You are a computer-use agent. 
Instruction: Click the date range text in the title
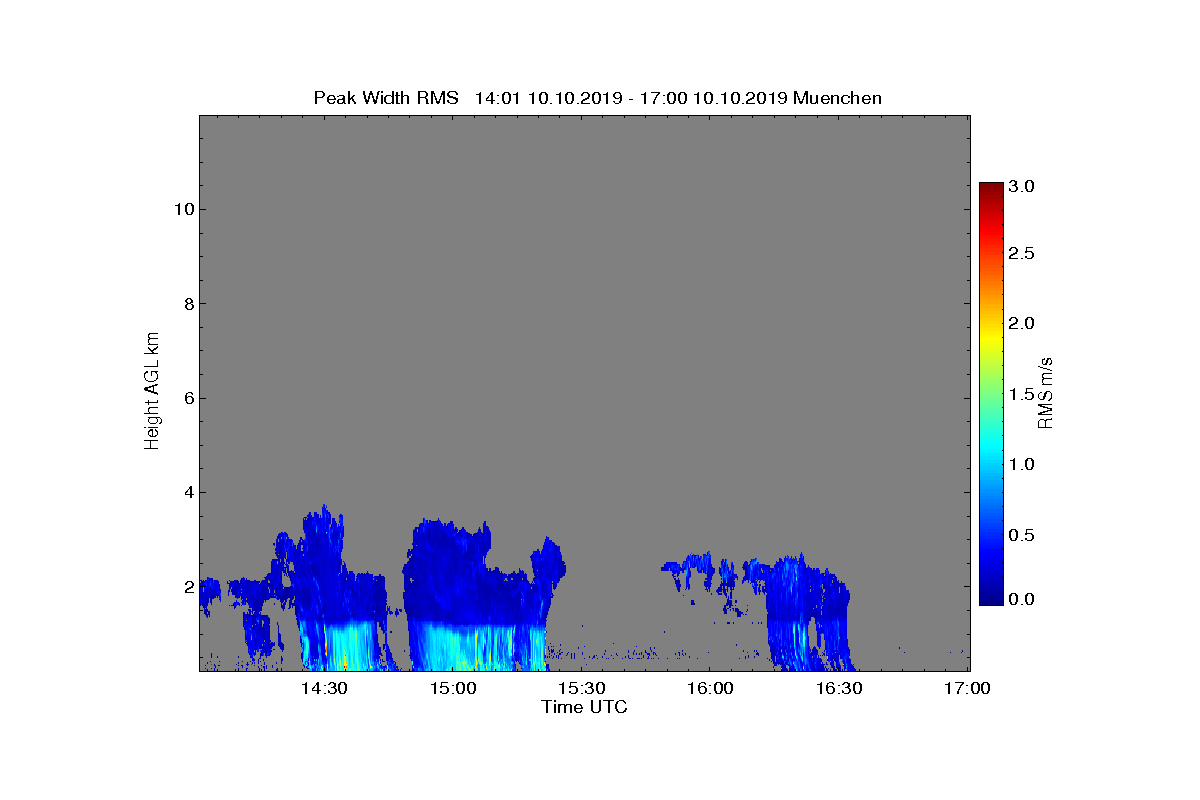pos(631,98)
